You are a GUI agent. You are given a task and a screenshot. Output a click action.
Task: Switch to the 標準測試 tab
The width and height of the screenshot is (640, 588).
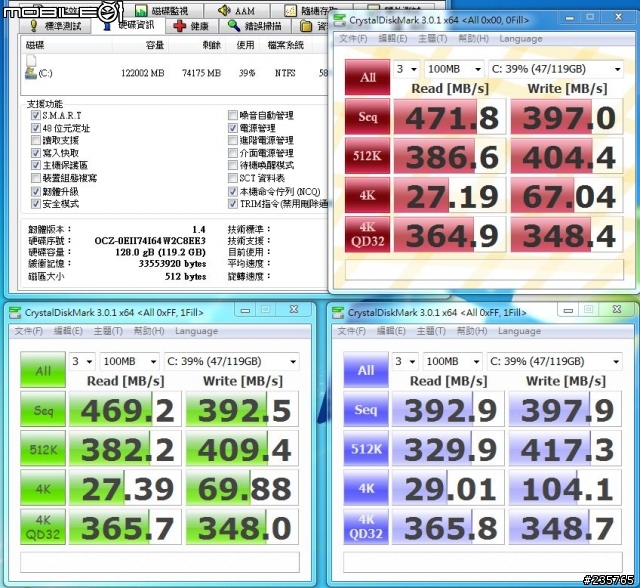point(56,26)
